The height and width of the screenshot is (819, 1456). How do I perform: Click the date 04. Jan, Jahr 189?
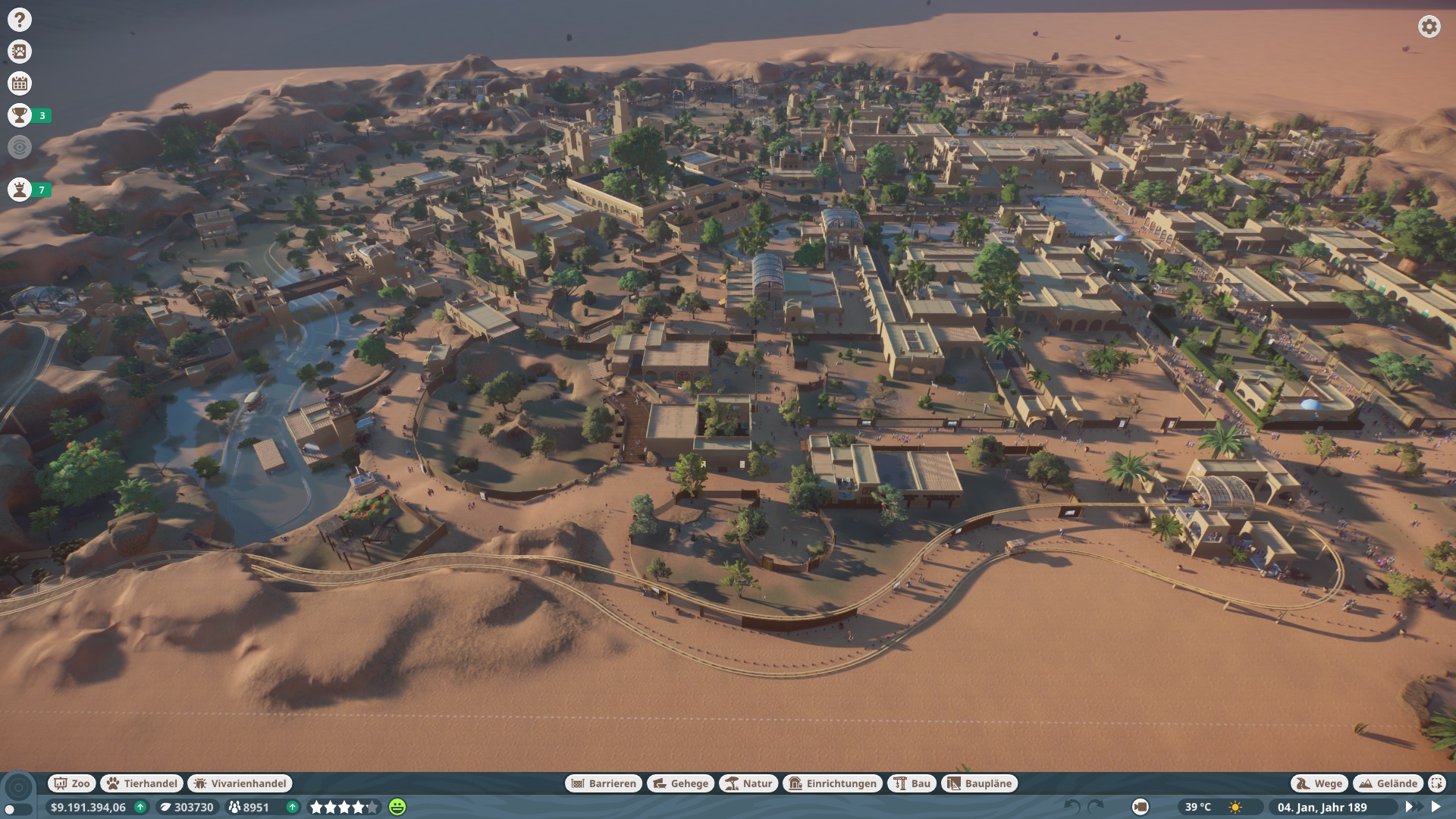point(1322,808)
